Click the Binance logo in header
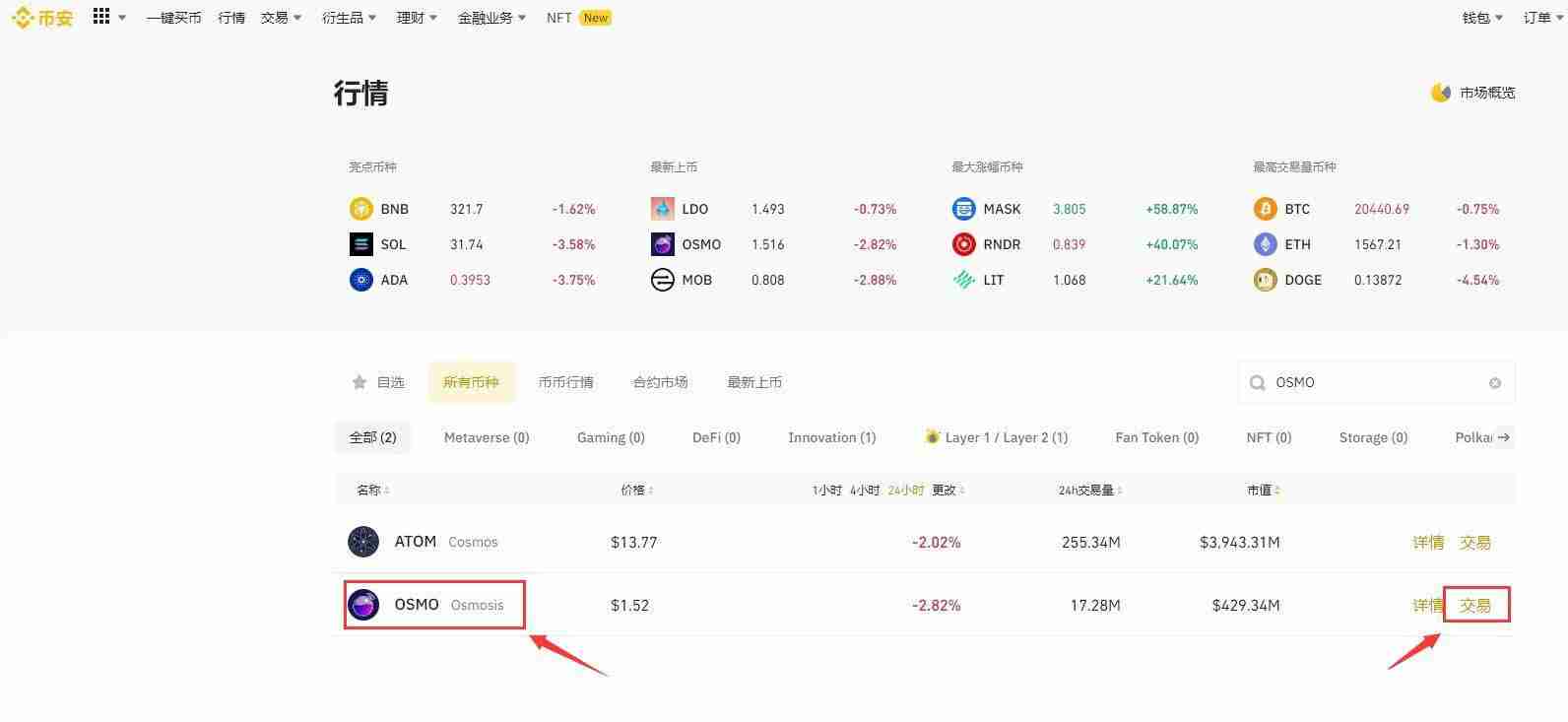The height and width of the screenshot is (722, 1568). point(42,18)
